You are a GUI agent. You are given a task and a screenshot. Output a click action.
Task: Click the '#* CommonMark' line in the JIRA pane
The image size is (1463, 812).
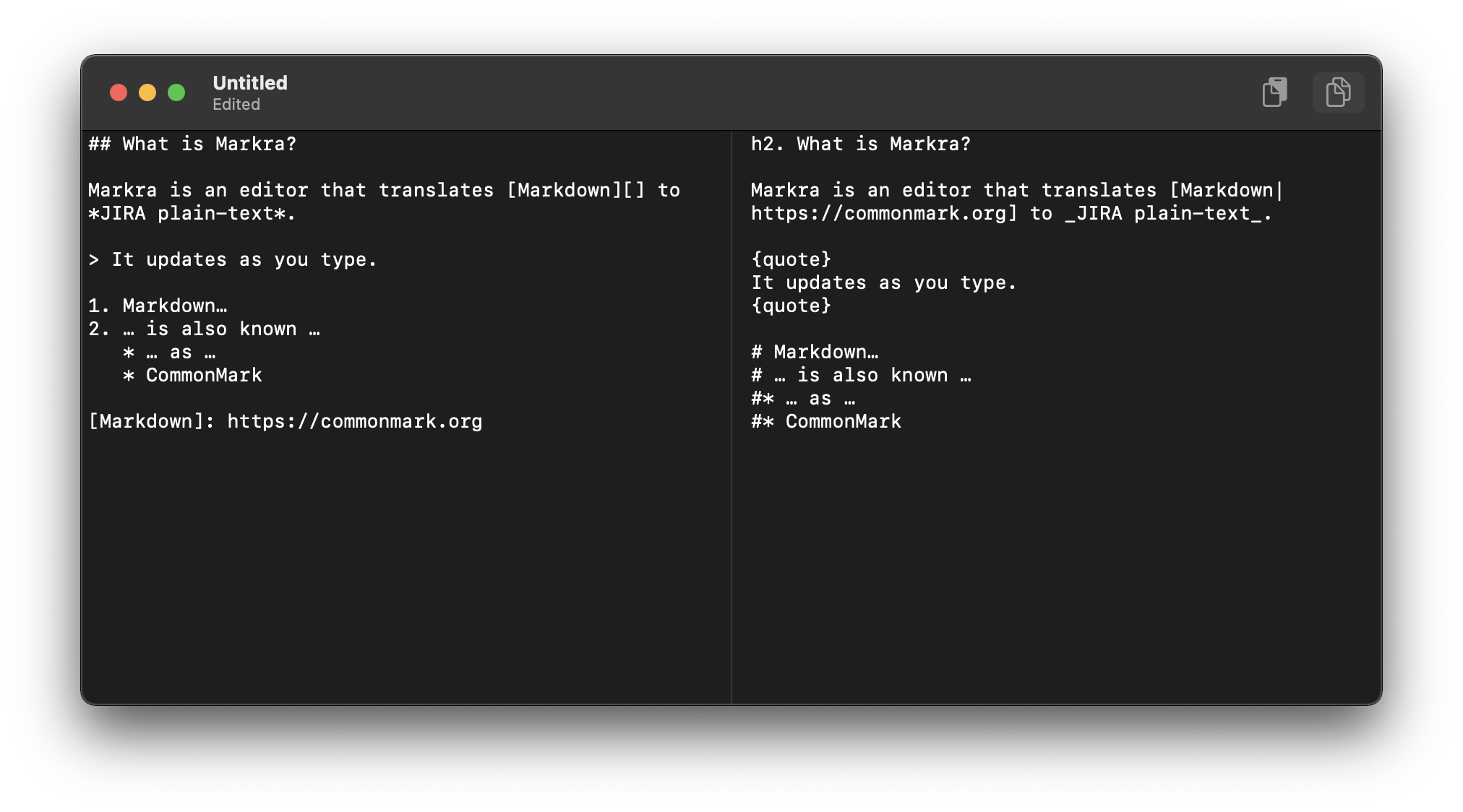tap(826, 421)
